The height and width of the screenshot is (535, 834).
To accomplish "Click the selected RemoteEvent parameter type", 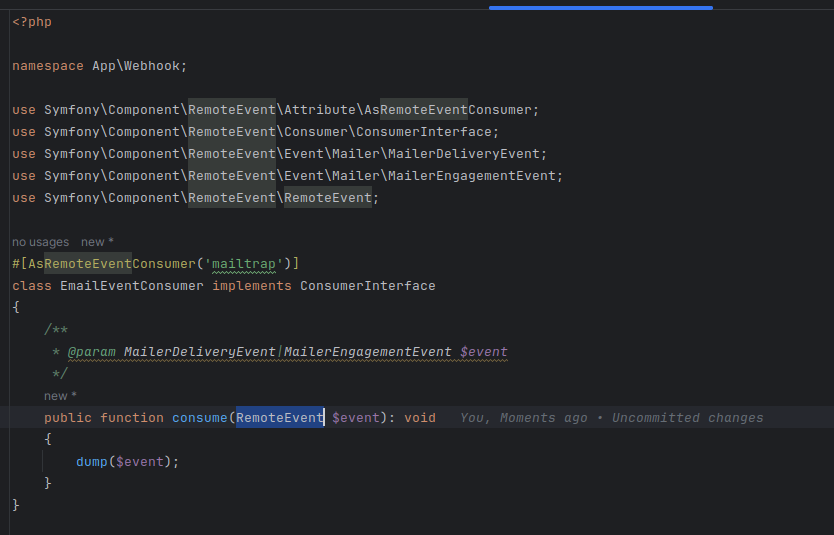I will [x=280, y=417].
